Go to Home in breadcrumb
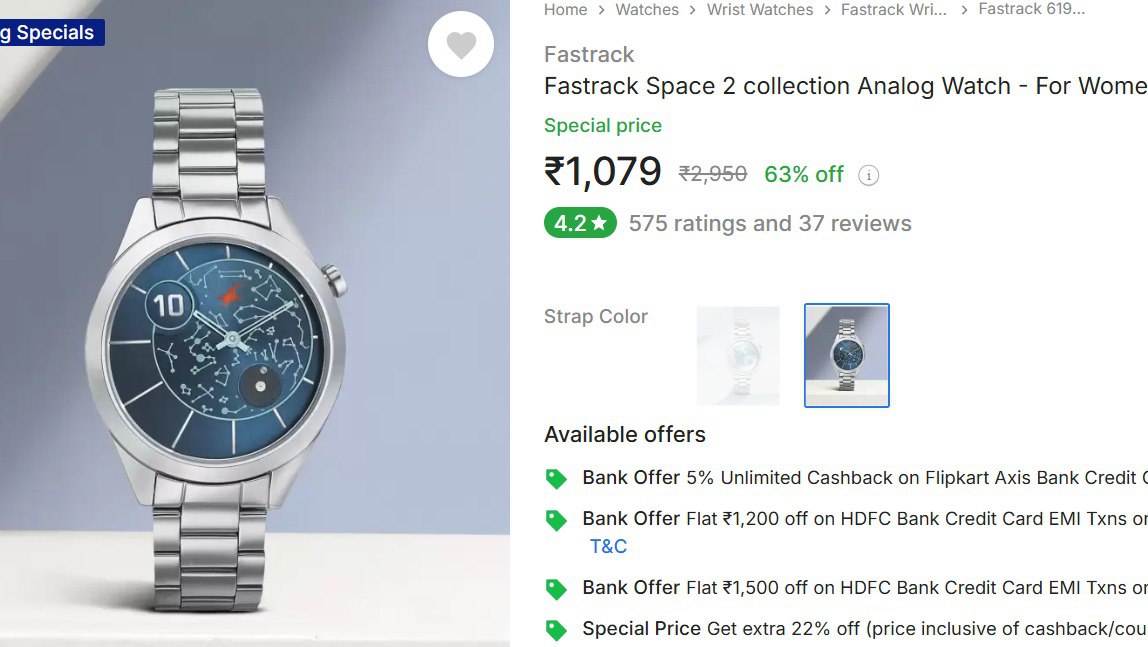 [565, 10]
